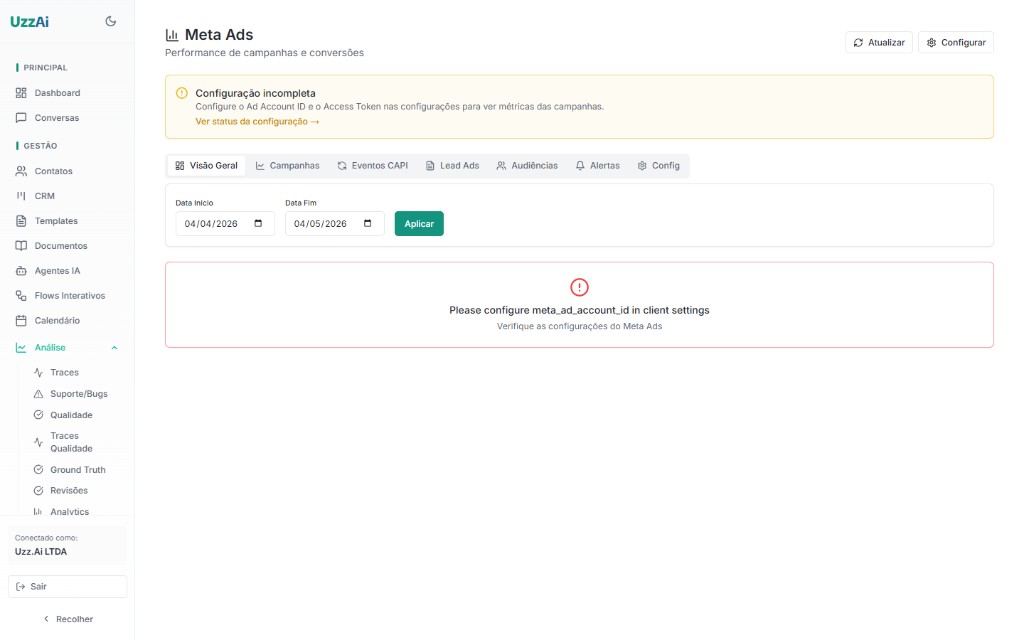The image size is (1024, 640).
Task: Open the Data Fim calendar picker
Action: click(368, 223)
